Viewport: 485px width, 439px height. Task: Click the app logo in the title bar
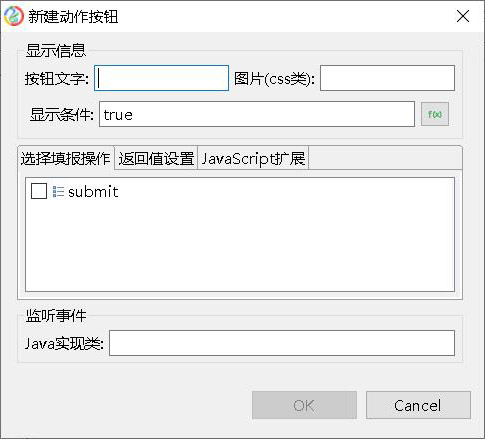coord(14,16)
